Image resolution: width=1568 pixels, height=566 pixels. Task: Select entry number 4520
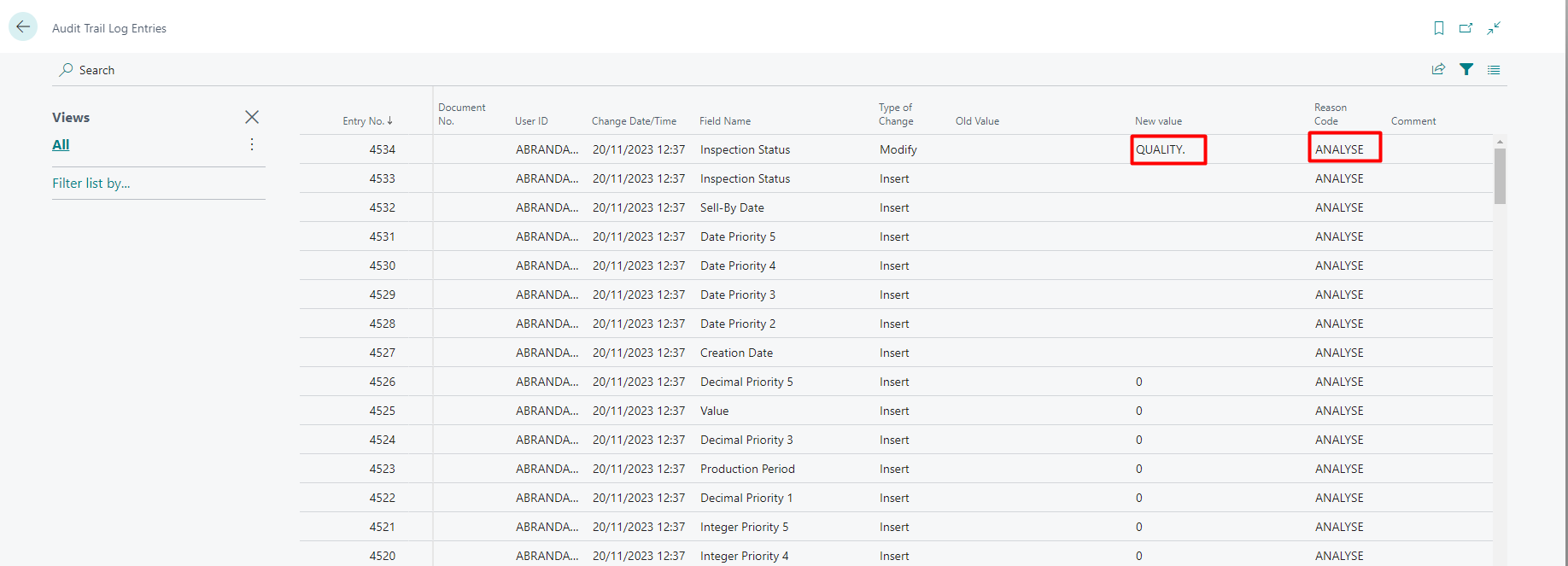pyautogui.click(x=382, y=556)
